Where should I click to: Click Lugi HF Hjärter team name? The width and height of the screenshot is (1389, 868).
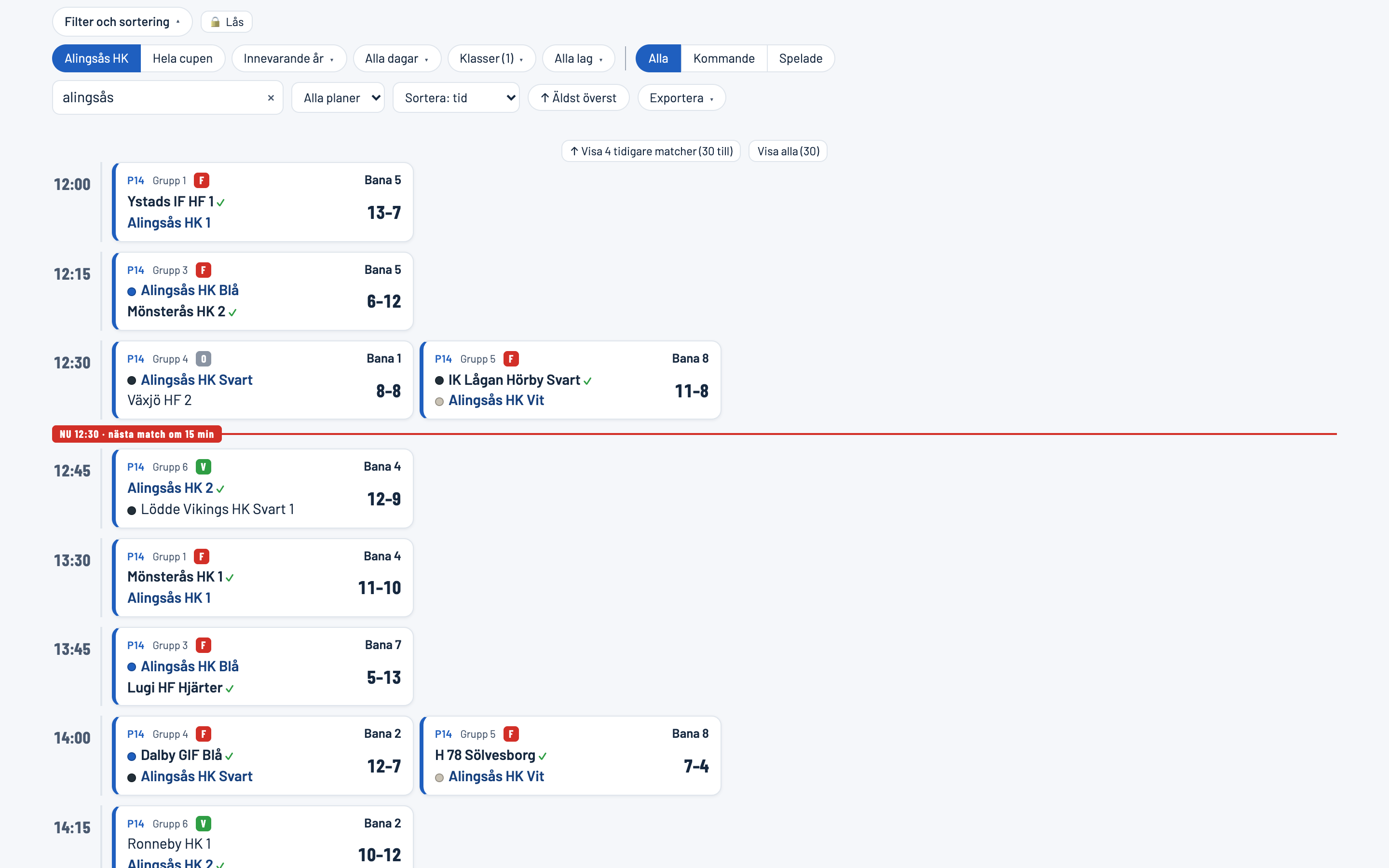pyautogui.click(x=175, y=688)
